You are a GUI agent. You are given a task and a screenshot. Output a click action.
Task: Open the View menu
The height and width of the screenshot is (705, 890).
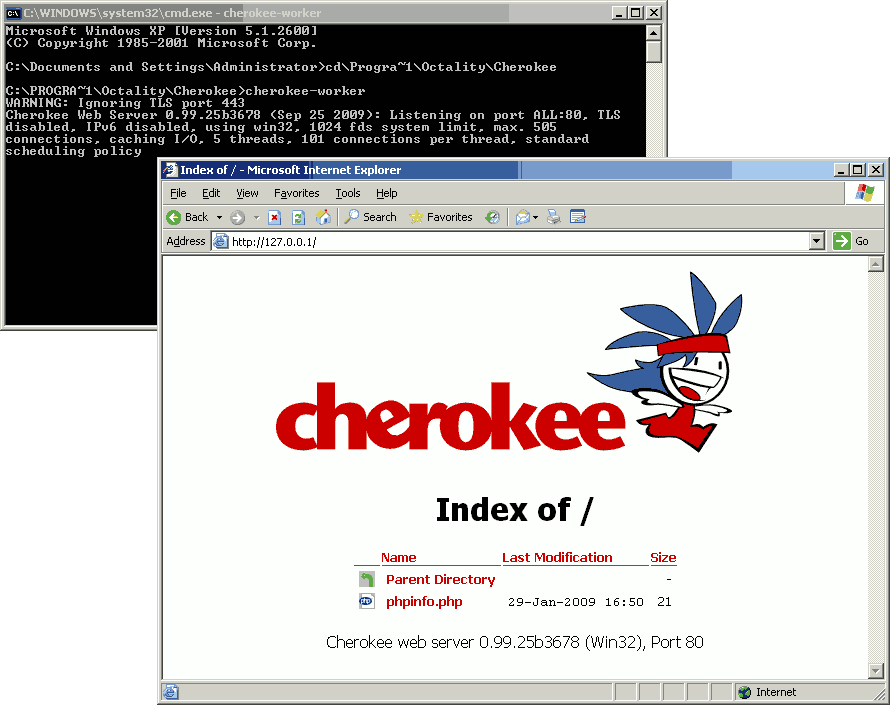point(247,193)
